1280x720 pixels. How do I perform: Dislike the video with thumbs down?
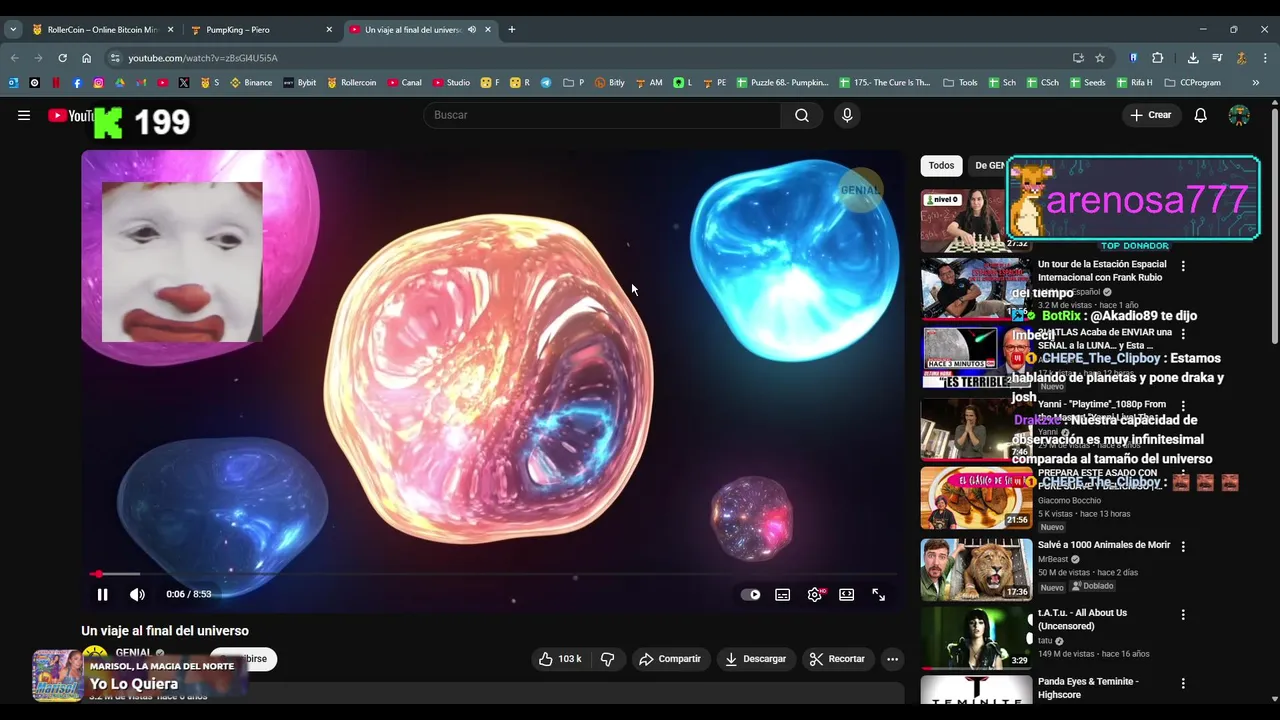coord(607,659)
